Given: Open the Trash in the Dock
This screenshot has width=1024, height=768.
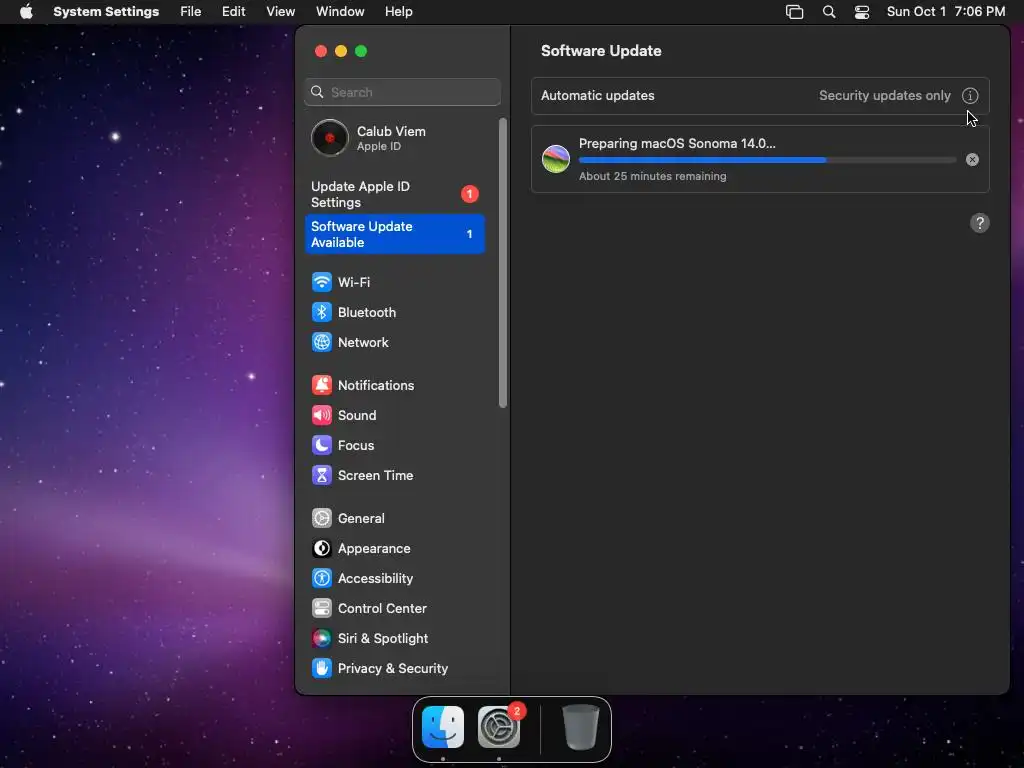Looking at the screenshot, I should (x=581, y=727).
